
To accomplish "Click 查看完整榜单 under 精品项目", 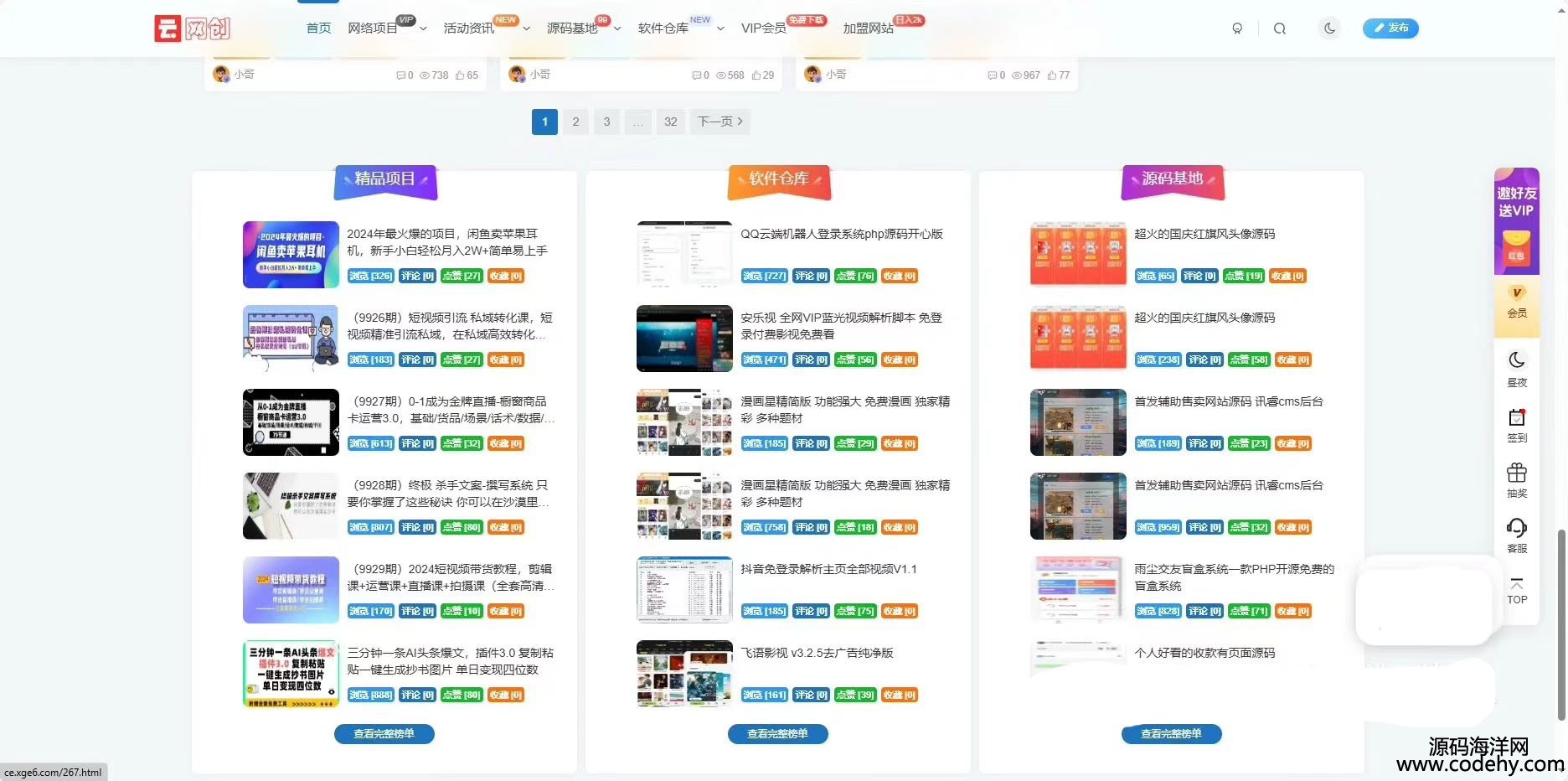I will (x=384, y=734).
